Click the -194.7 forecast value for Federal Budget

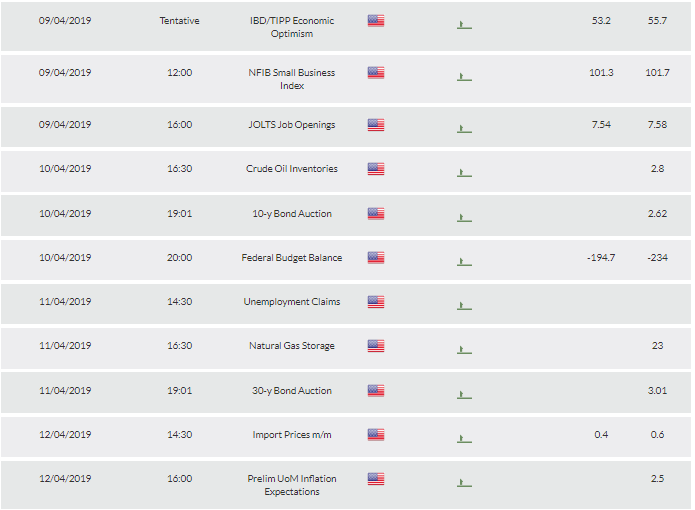(601, 258)
